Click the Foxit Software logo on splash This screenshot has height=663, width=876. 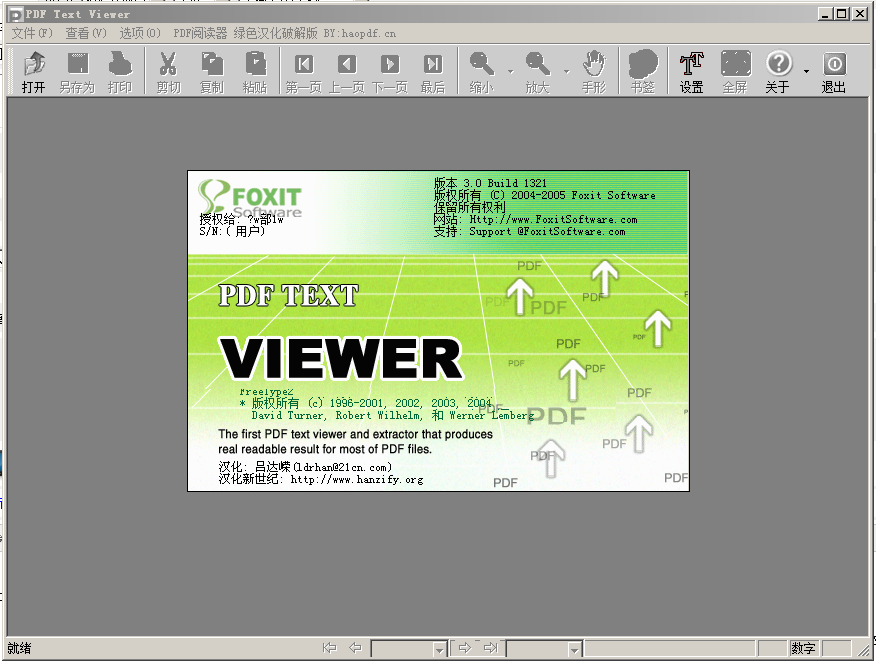click(250, 199)
